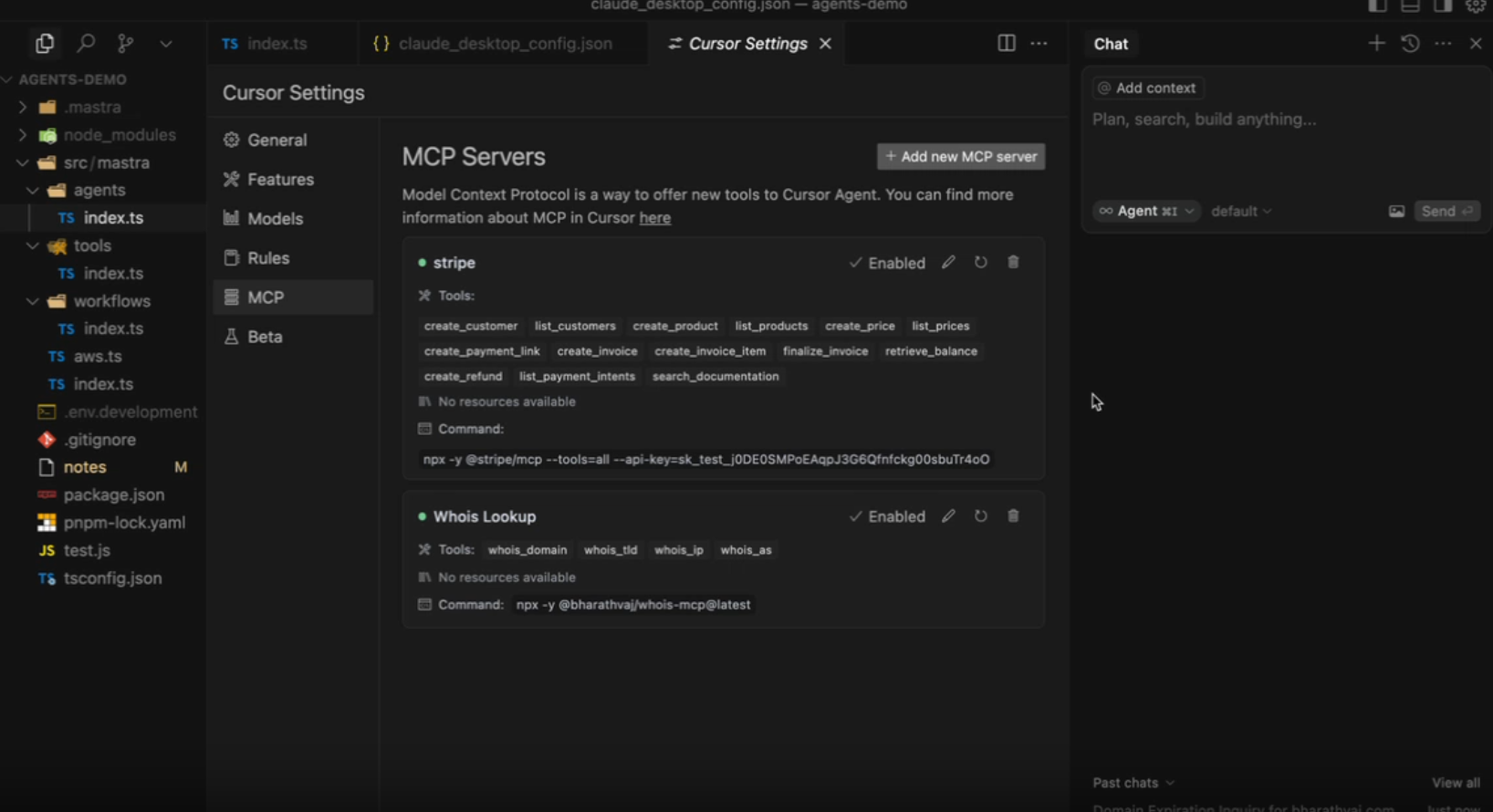Open the Agent mode dropdown
Viewport: 1493px width, 812px height.
[1146, 211]
